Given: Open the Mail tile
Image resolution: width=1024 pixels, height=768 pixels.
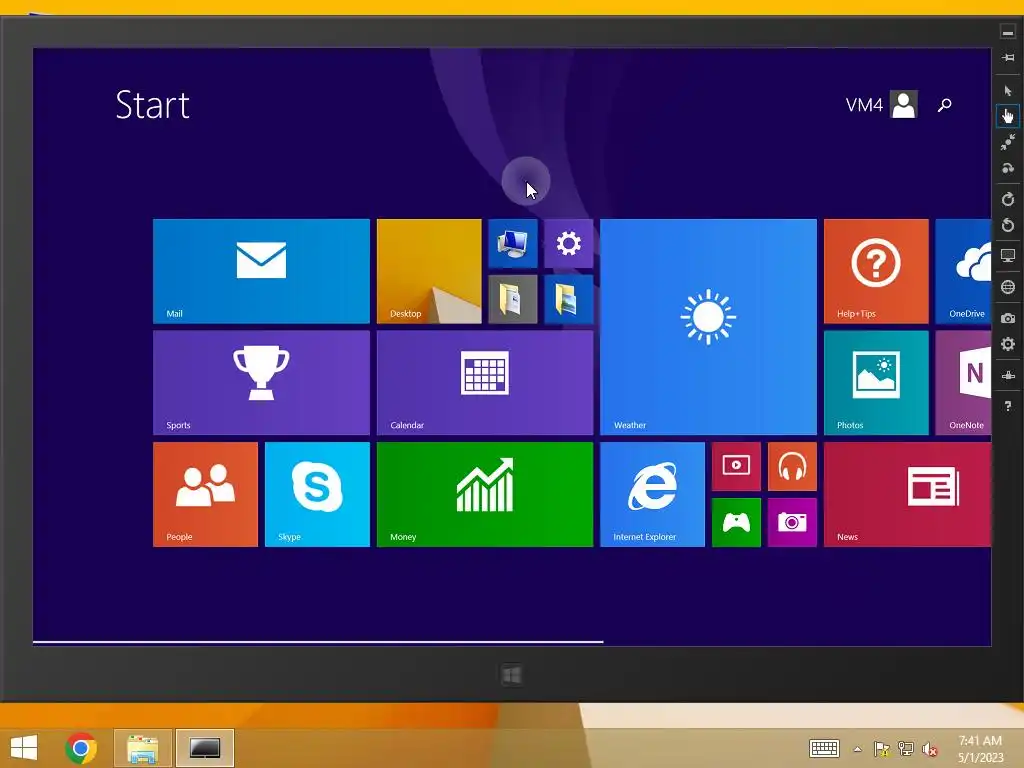Looking at the screenshot, I should tap(261, 271).
